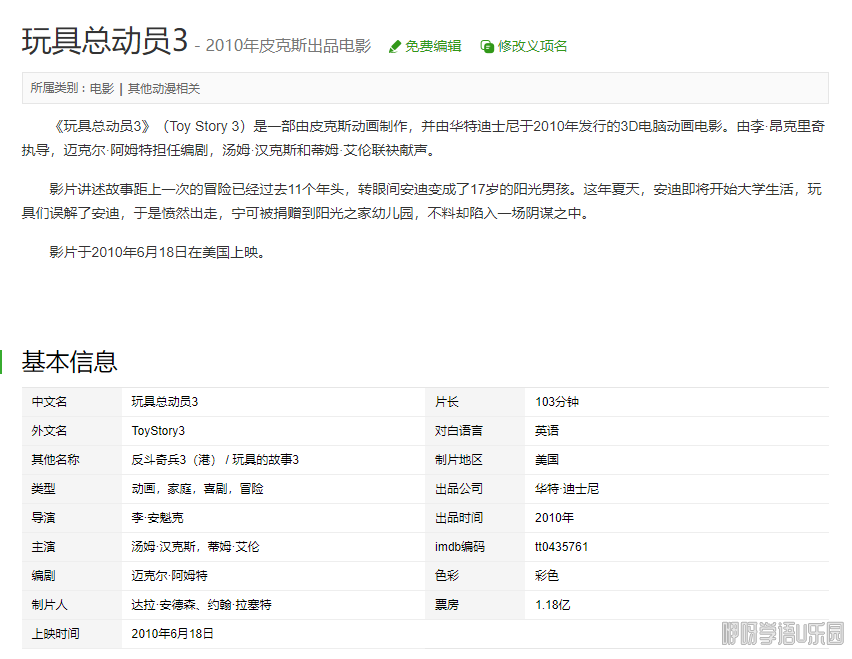The image size is (852, 659).
Task: Click the 出品公司 label
Action: 459,489
